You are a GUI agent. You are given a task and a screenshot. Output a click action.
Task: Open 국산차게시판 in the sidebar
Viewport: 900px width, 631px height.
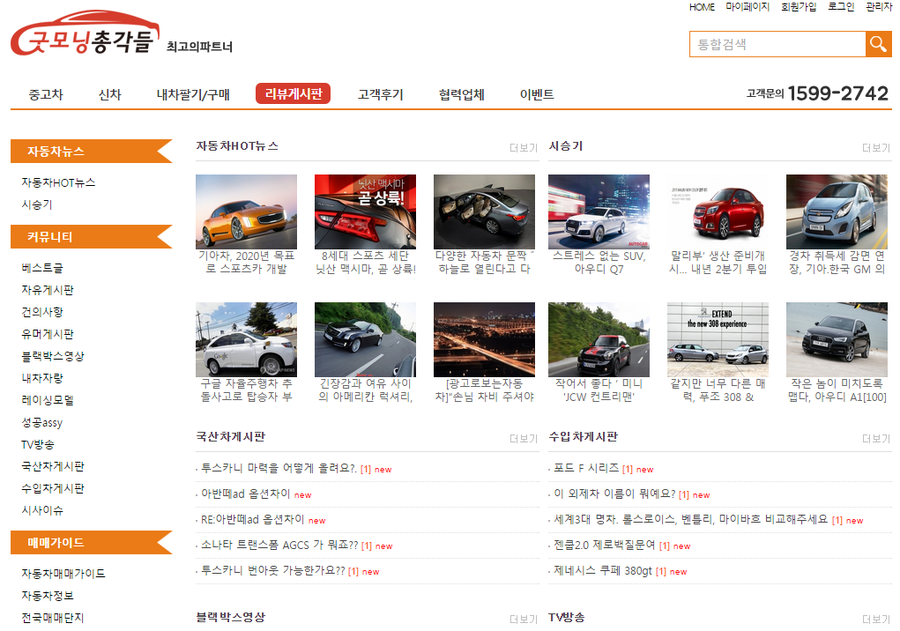(x=53, y=466)
